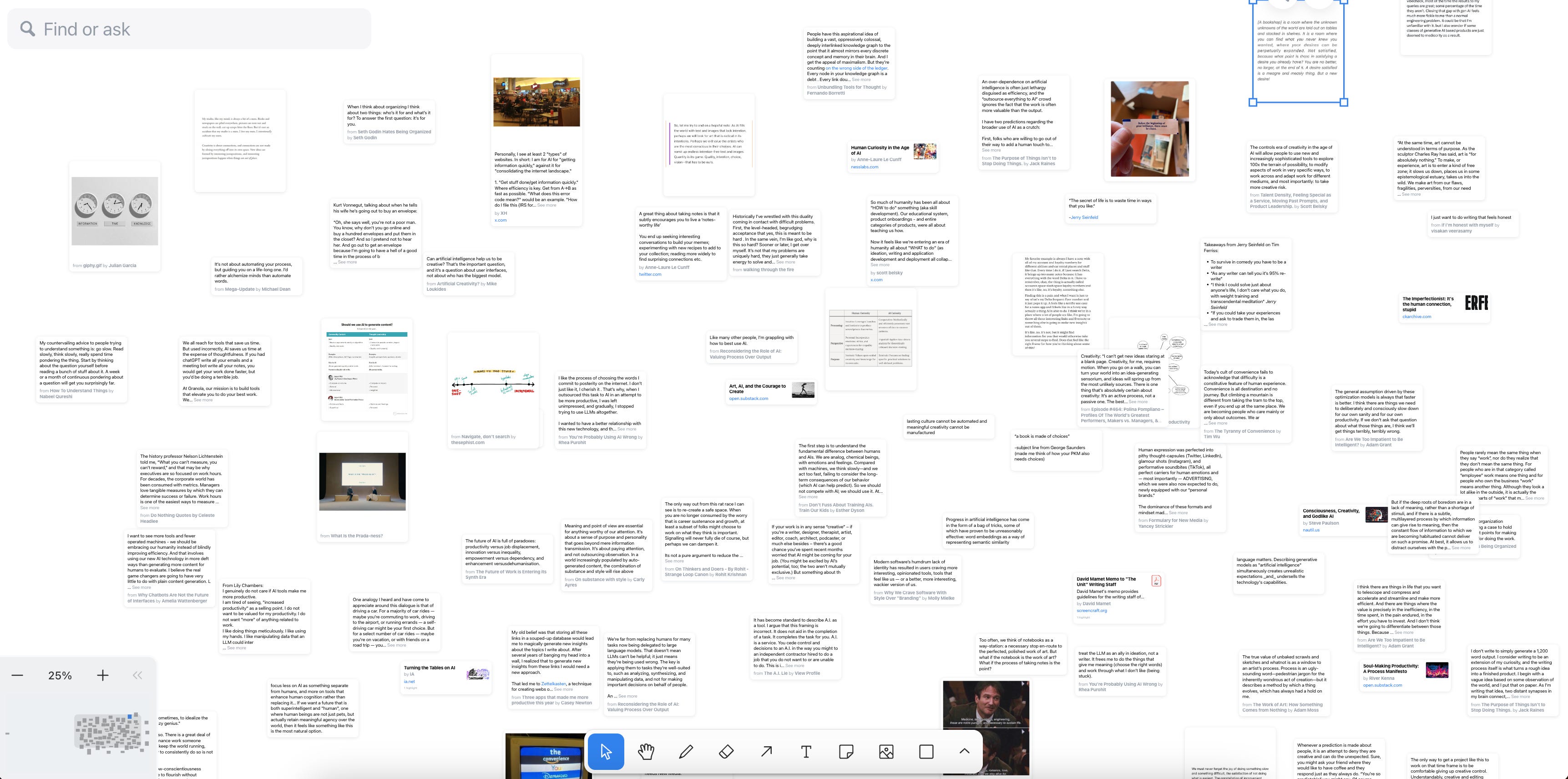The height and width of the screenshot is (779, 1568).
Task: Select Artificial Creativity? by Mike Loukides card
Action: tap(469, 273)
